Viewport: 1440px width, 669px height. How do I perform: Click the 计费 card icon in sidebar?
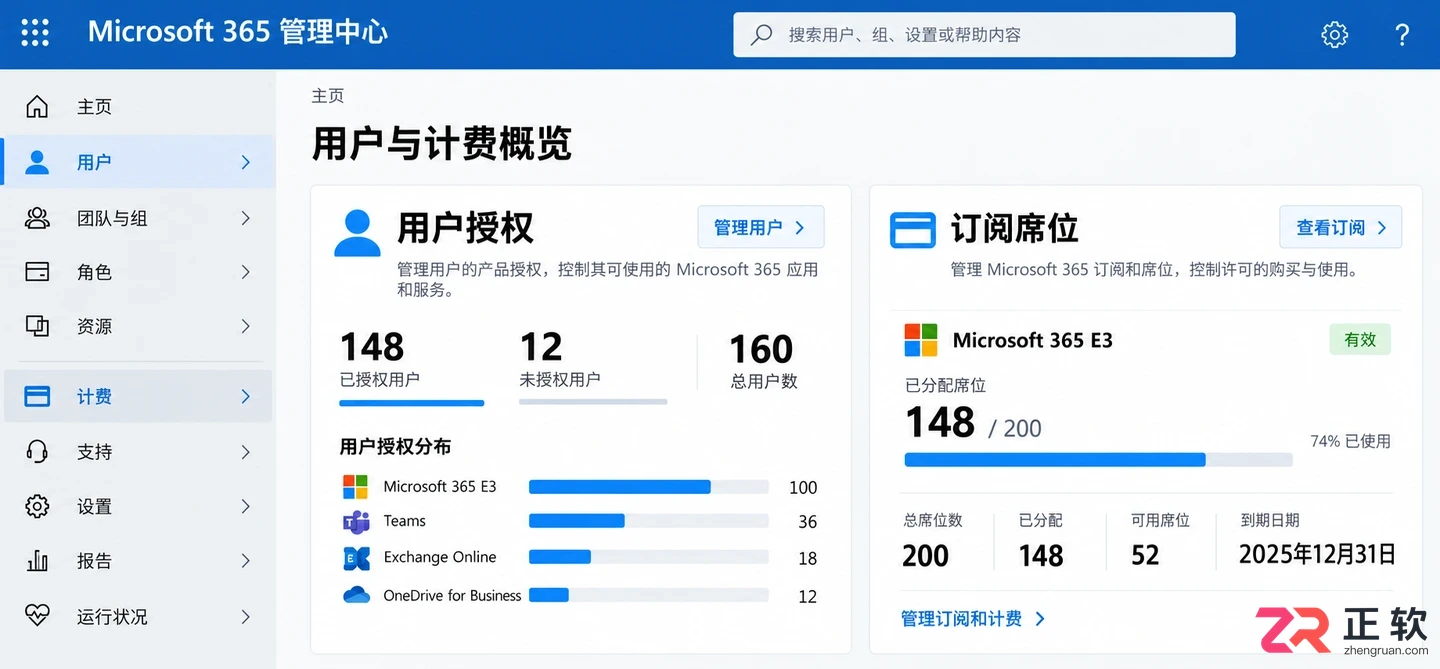point(37,397)
